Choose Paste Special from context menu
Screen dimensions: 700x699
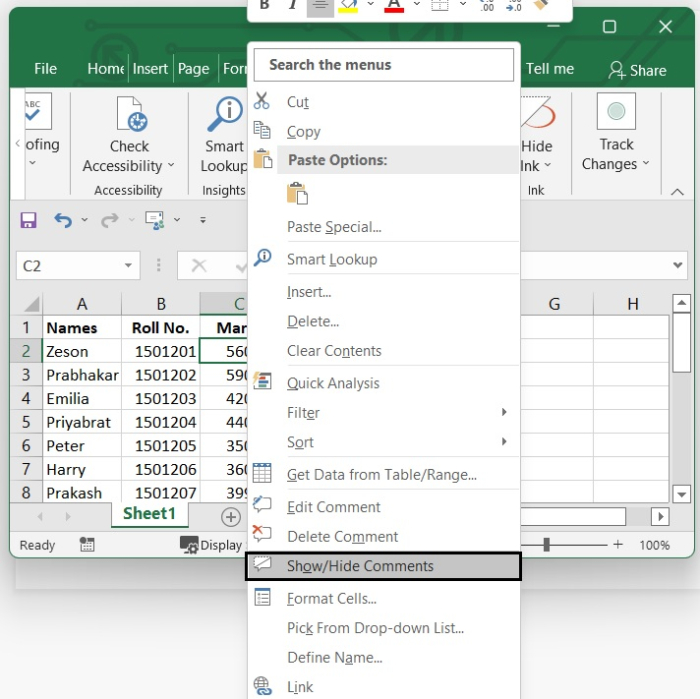coord(334,227)
